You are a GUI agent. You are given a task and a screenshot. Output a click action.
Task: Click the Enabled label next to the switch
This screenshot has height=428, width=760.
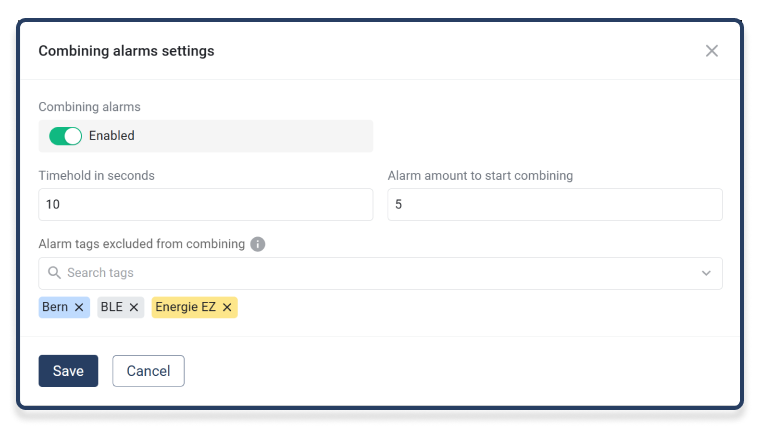tap(111, 136)
